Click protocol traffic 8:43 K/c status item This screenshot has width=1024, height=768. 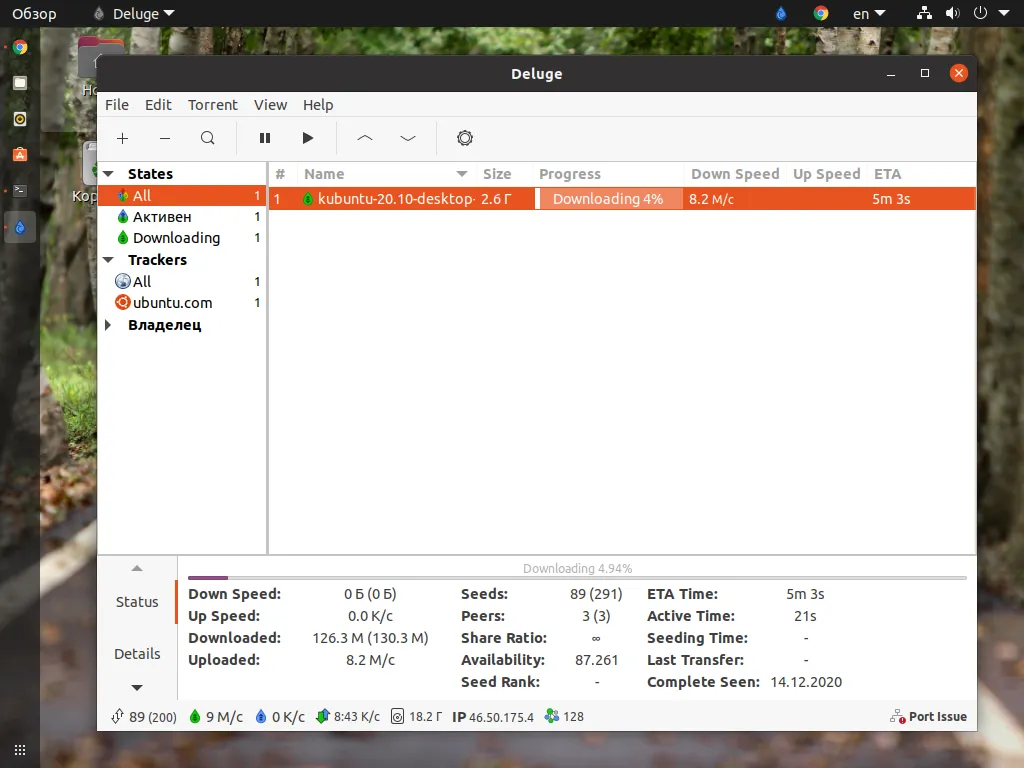348,716
